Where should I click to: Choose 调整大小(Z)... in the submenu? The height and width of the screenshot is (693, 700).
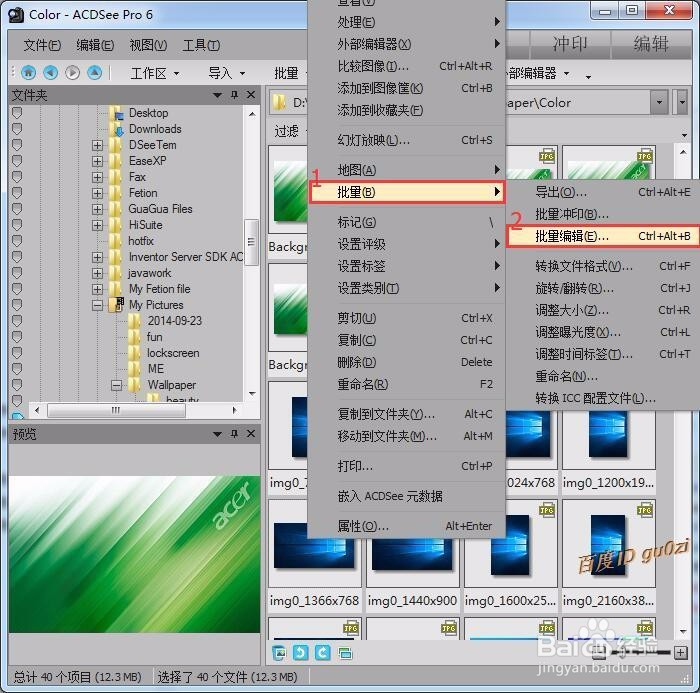tap(604, 310)
